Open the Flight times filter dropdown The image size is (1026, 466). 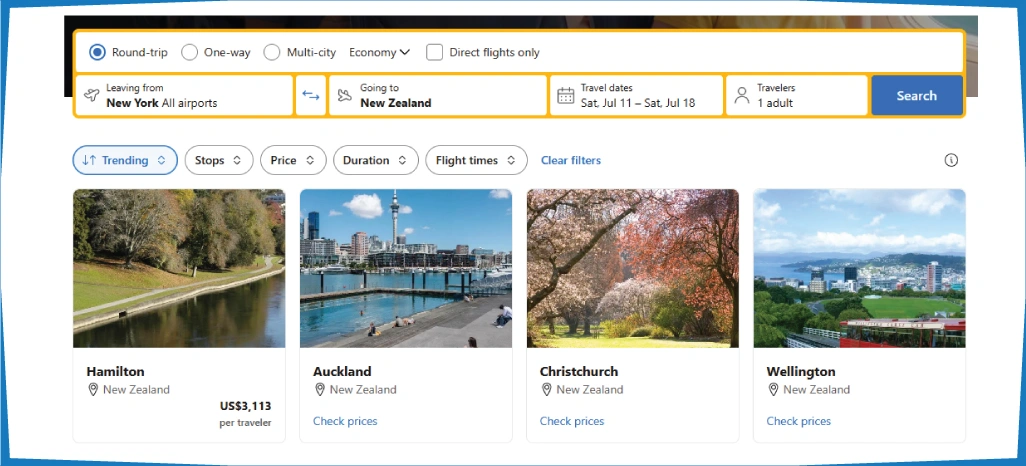click(476, 160)
